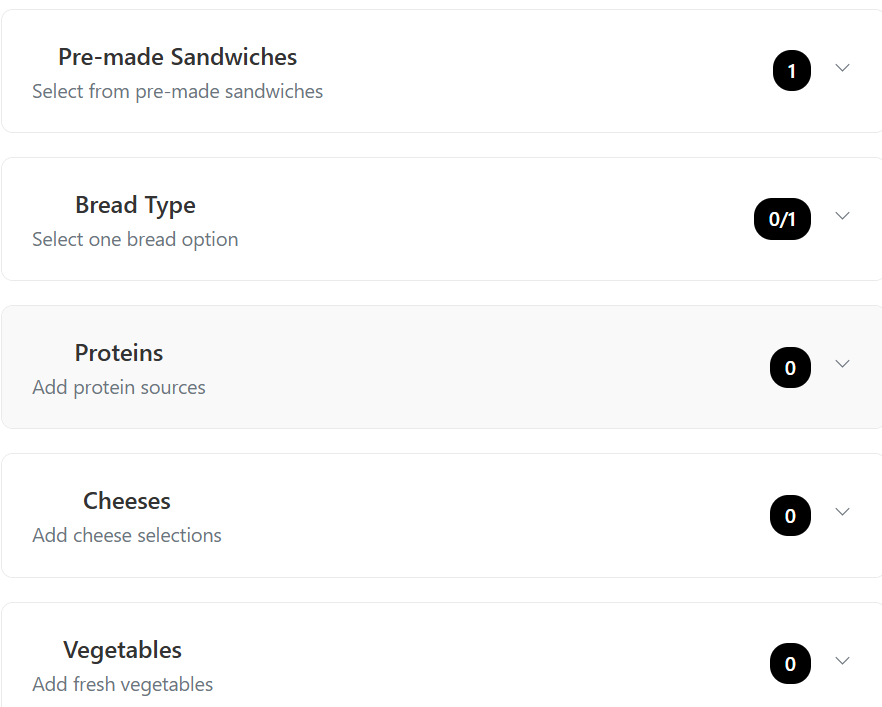The image size is (882, 707).
Task: Open the Pre-made Sandwiches section title
Action: (x=178, y=57)
